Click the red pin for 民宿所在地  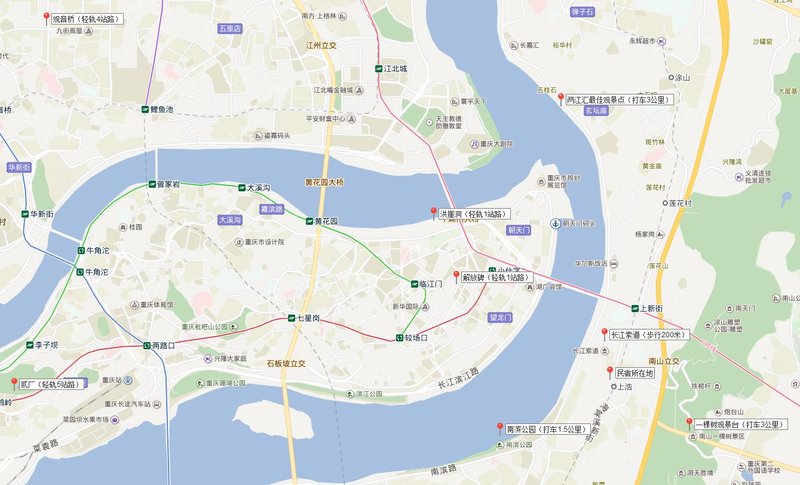(610, 372)
